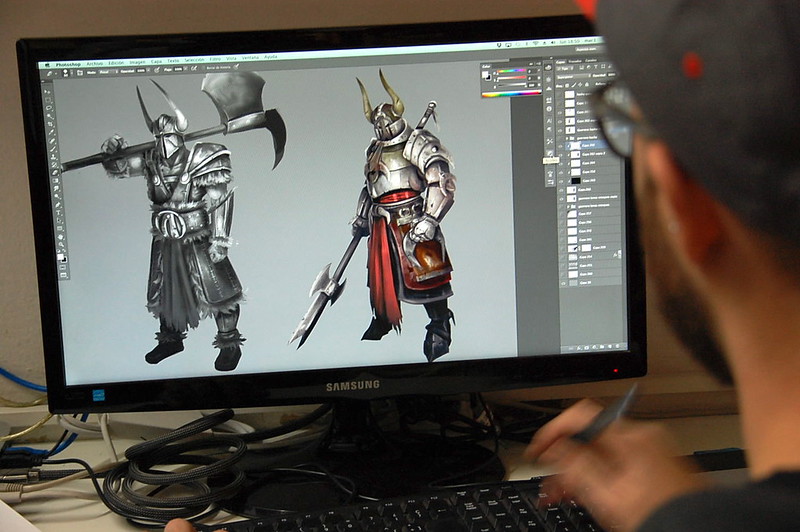This screenshot has height=532, width=800.
Task: Change screen mode from the toolbox
Action: (x=63, y=275)
